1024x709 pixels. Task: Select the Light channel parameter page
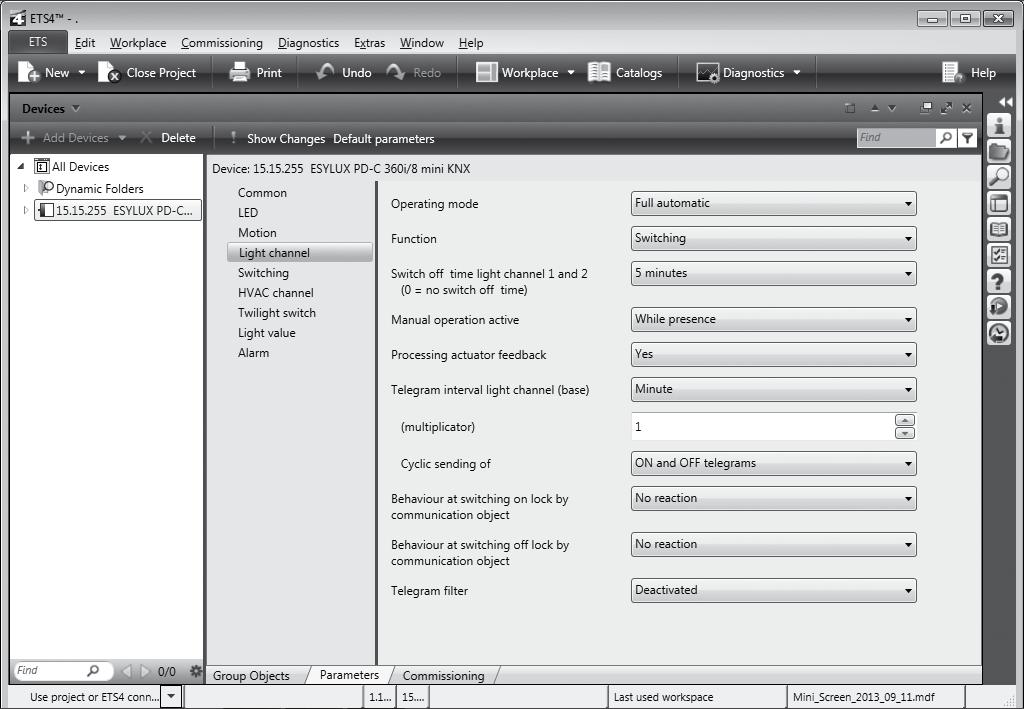click(300, 253)
